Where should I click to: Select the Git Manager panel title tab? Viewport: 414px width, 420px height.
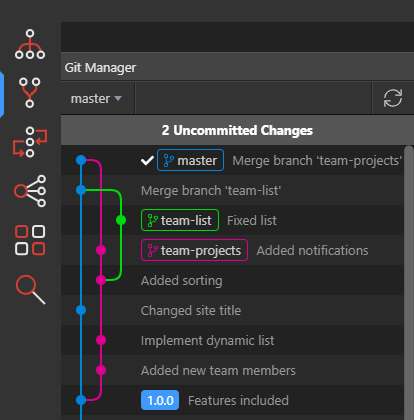(x=100, y=68)
